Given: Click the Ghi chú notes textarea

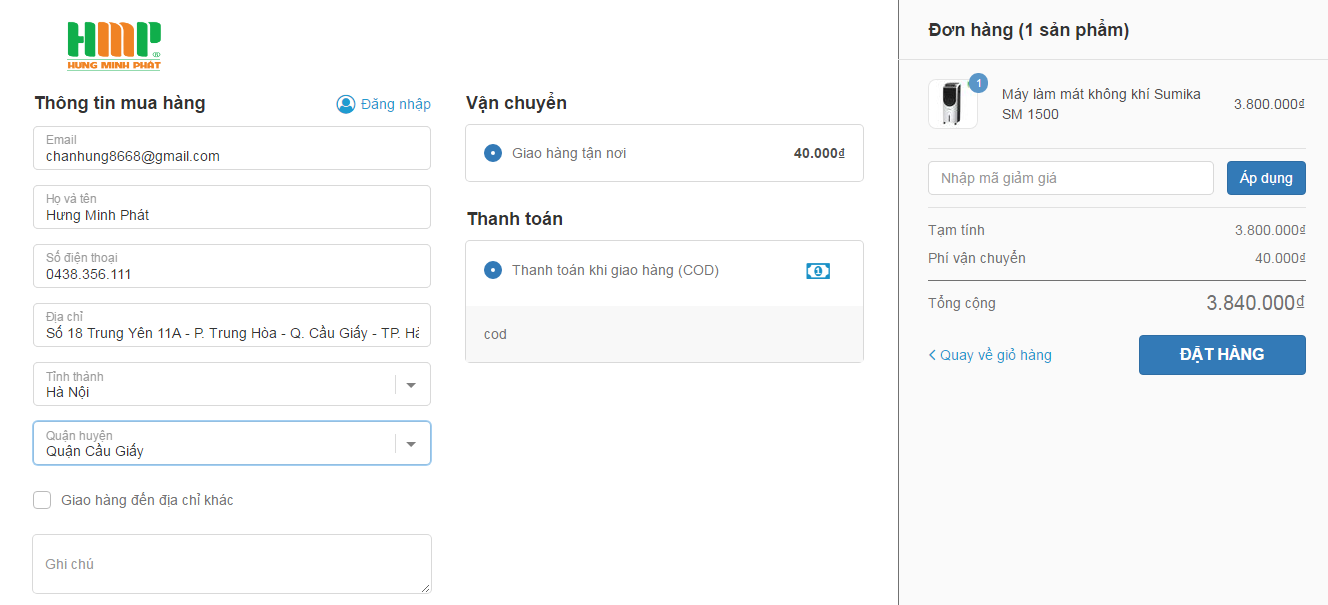Looking at the screenshot, I should coord(231,564).
